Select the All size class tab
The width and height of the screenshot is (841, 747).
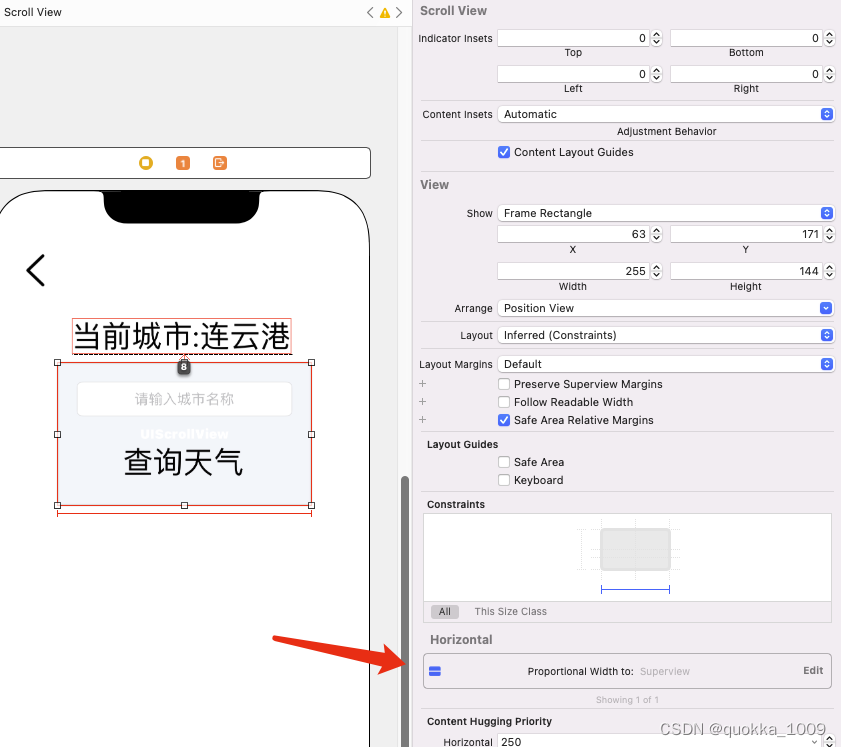[x=444, y=611]
